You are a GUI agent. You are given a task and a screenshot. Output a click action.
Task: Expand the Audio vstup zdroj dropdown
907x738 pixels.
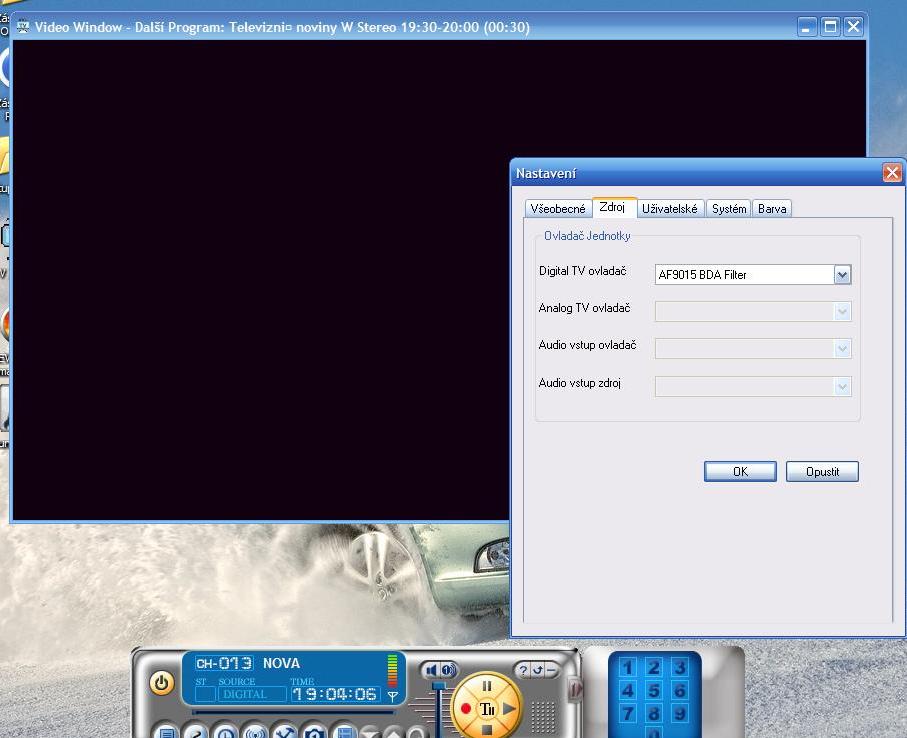pyautogui.click(x=842, y=386)
